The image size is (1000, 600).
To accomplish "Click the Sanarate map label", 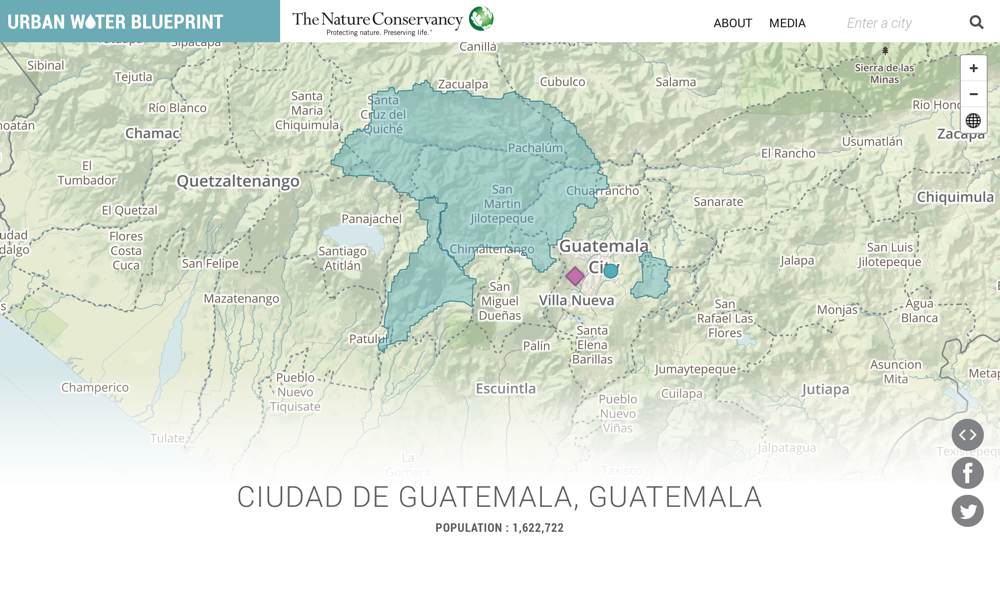I will click(x=718, y=202).
